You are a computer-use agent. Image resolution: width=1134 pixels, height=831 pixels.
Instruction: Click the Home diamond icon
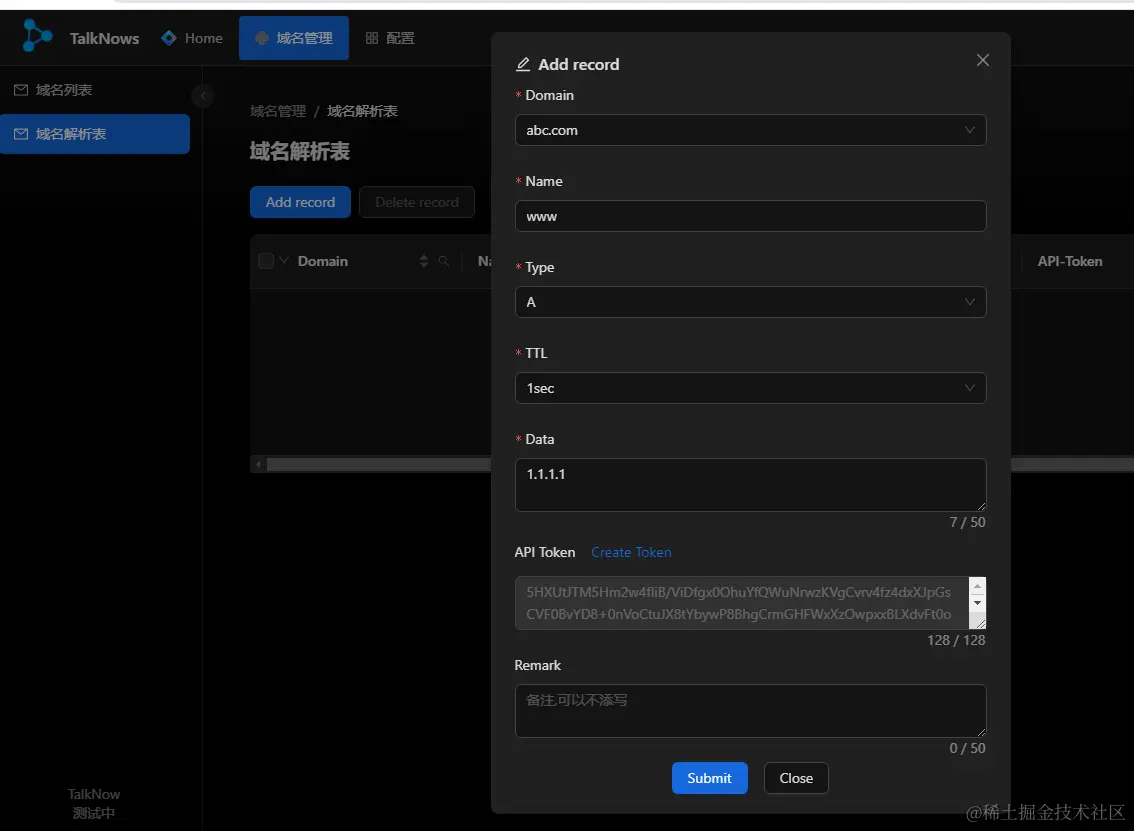coord(169,38)
